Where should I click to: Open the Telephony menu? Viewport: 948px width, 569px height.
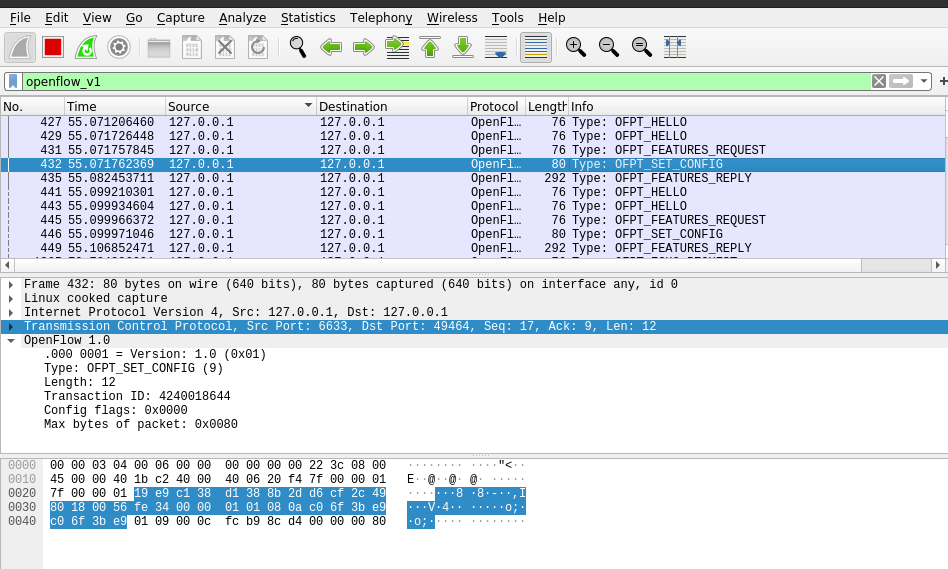coord(381,18)
